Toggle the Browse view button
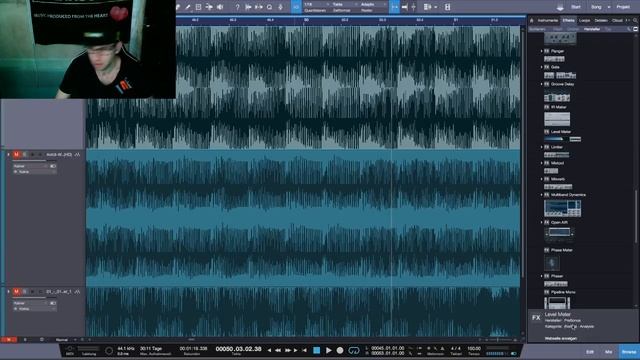The image size is (640, 360). [629, 352]
